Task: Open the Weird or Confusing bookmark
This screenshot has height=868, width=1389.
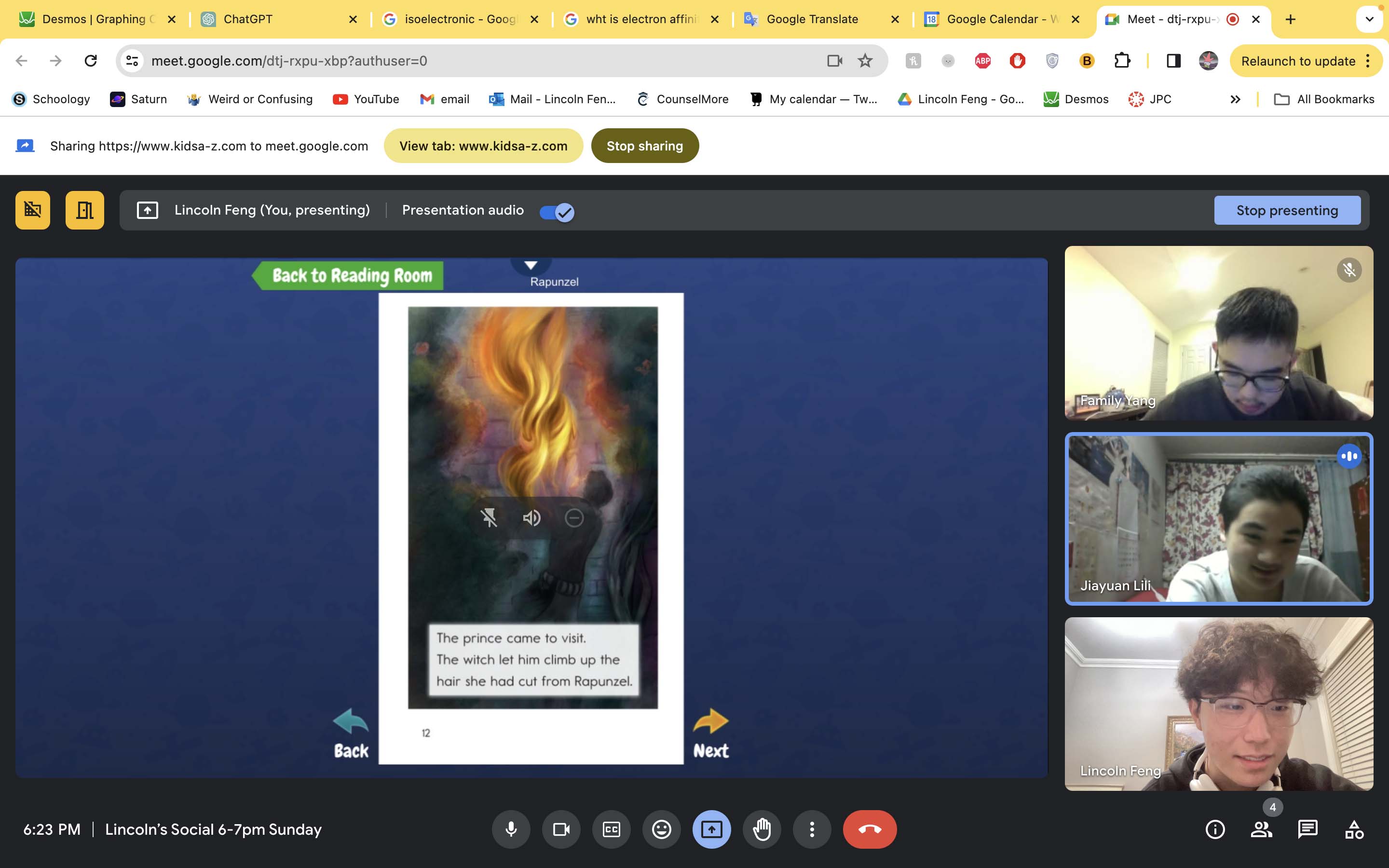Action: tap(250, 99)
